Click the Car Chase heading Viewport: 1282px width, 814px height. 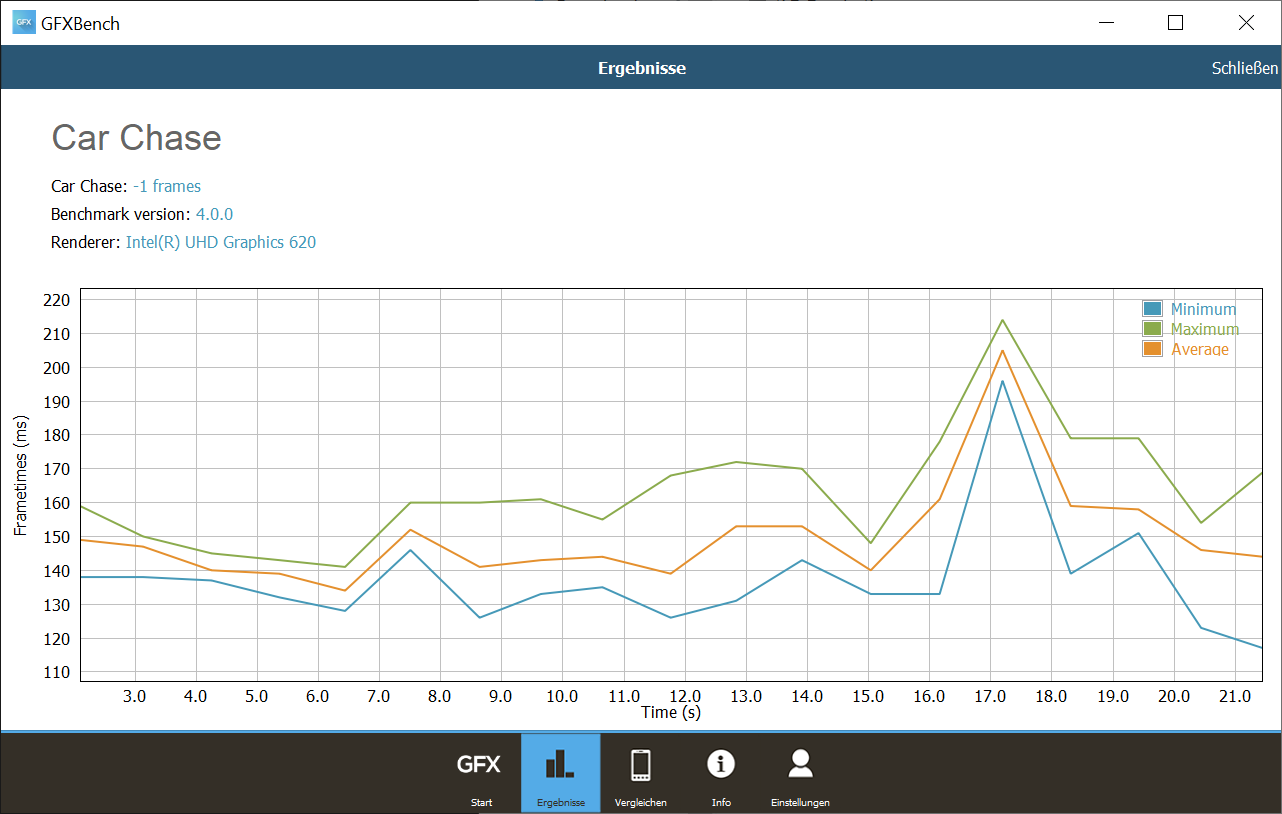coord(136,138)
